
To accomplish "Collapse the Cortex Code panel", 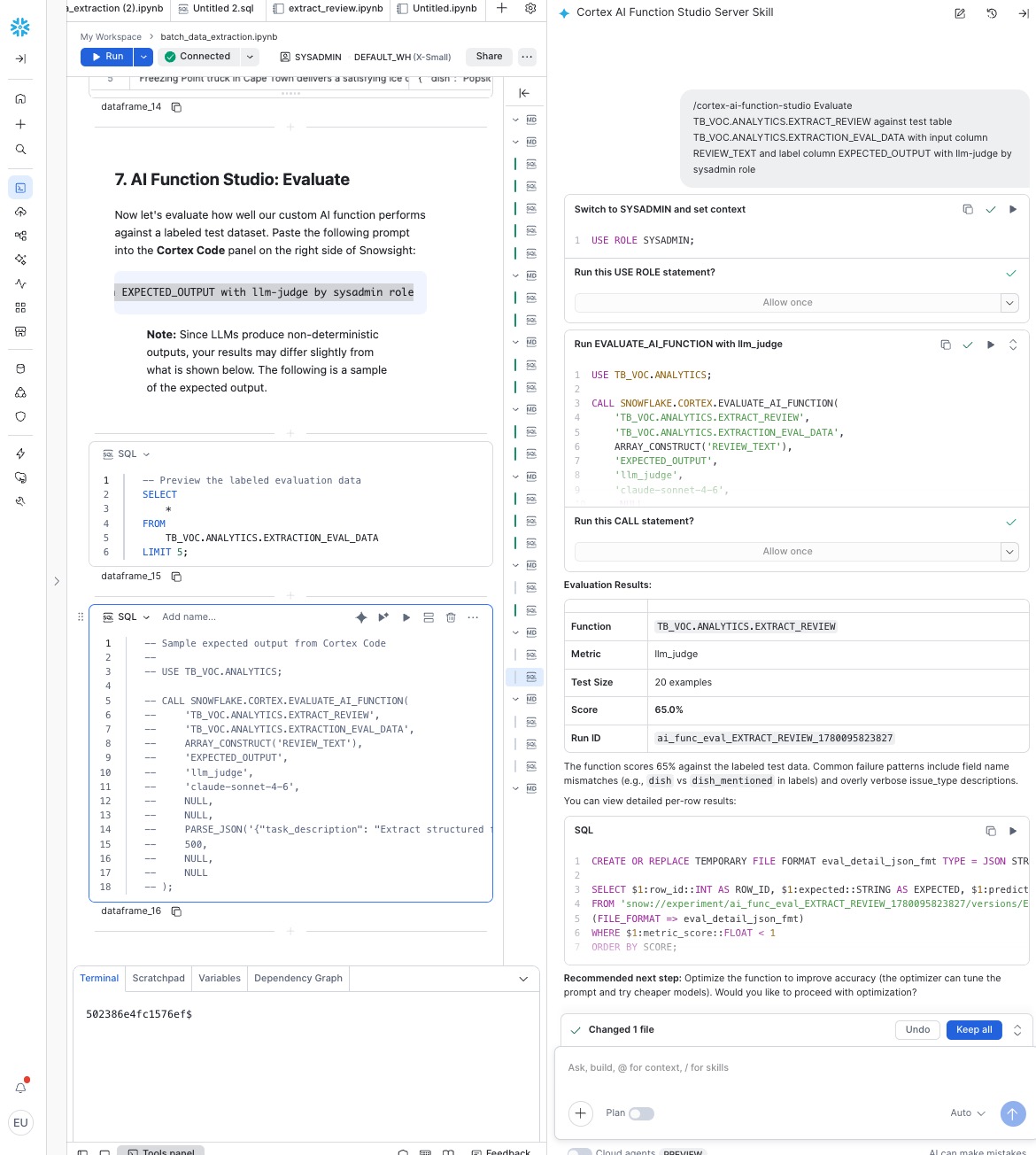I will coord(1023,13).
